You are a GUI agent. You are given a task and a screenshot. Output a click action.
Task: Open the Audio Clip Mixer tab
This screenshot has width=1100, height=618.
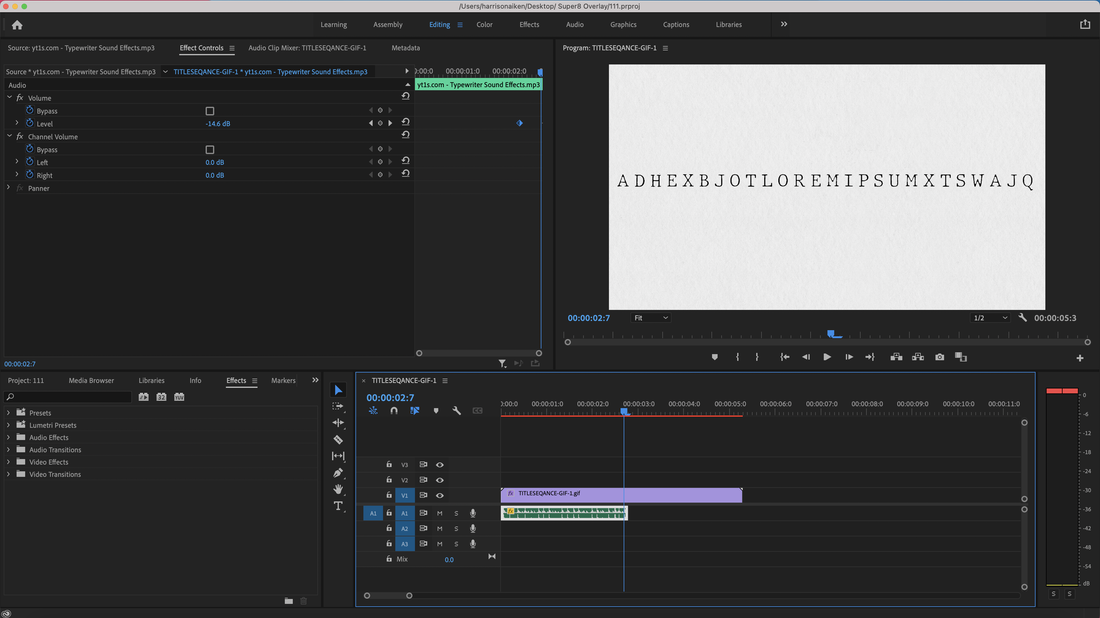[x=307, y=48]
